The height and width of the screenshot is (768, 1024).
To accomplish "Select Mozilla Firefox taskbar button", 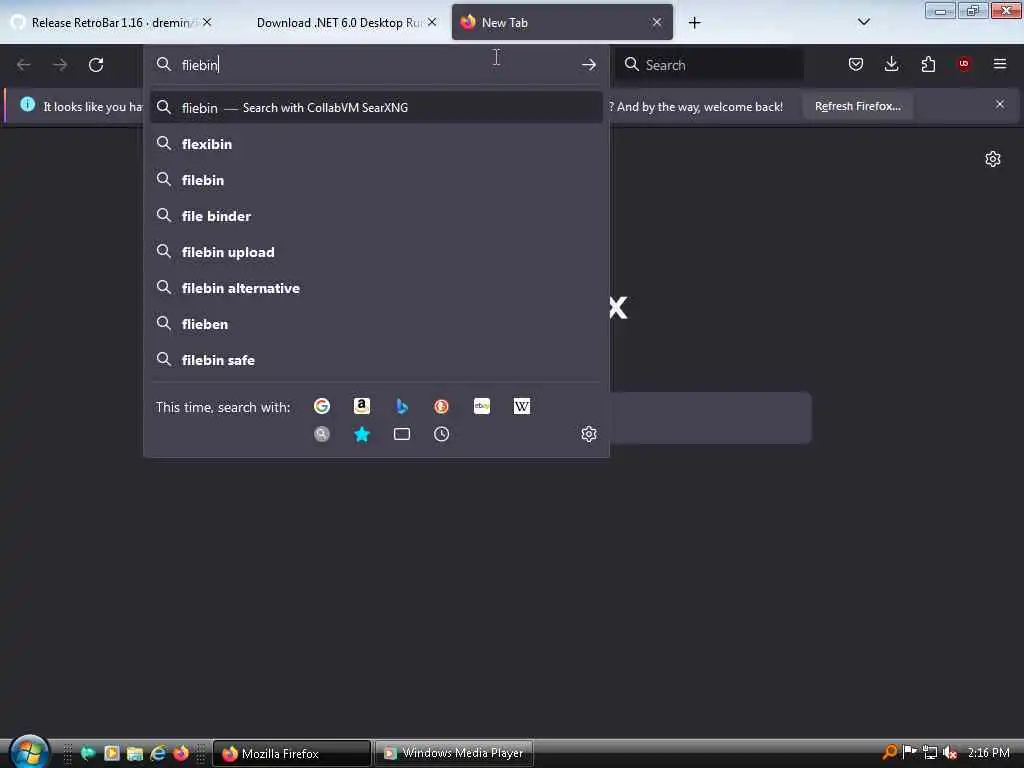I will tap(292, 753).
